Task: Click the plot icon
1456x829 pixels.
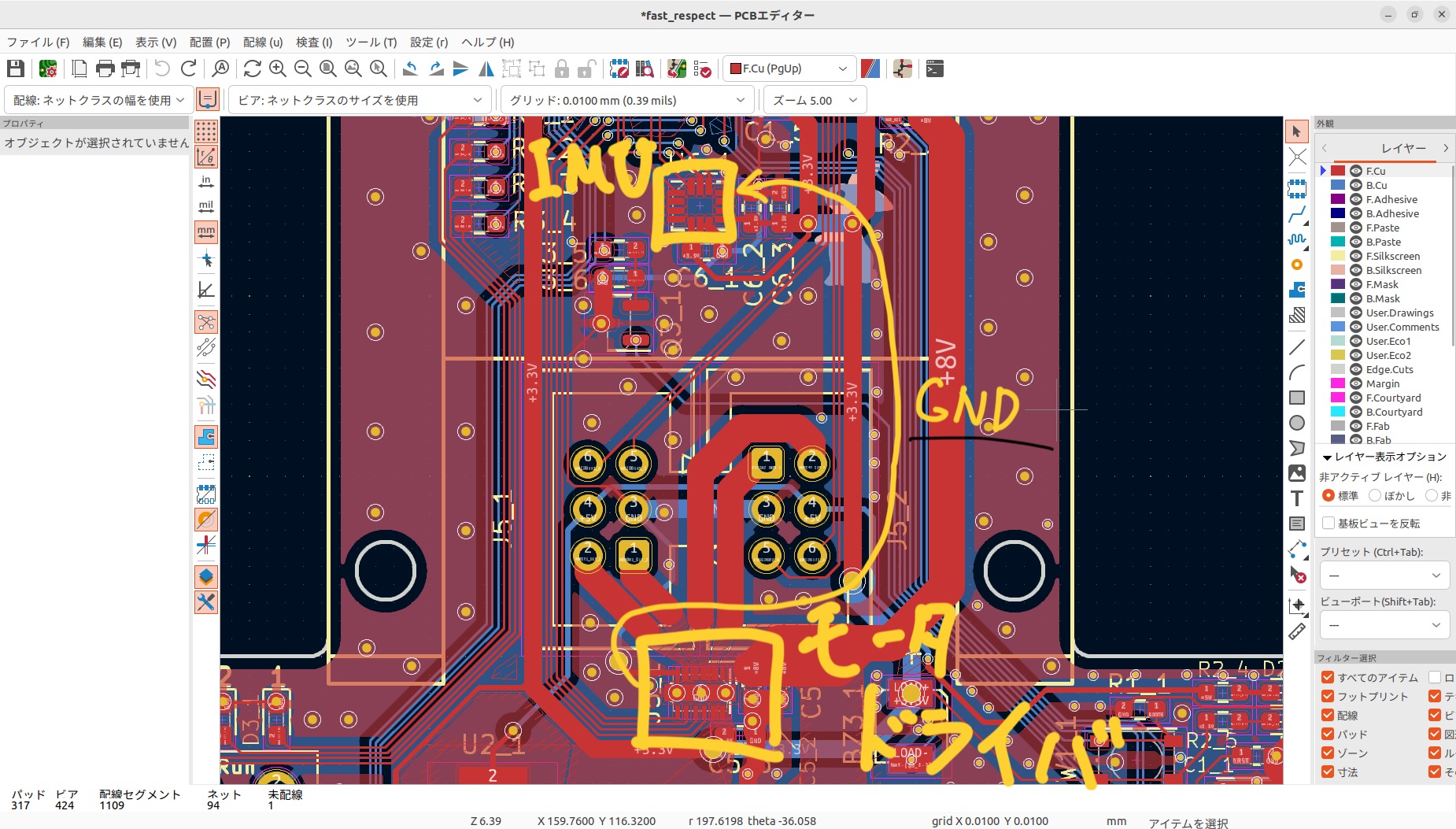Action: [x=131, y=69]
